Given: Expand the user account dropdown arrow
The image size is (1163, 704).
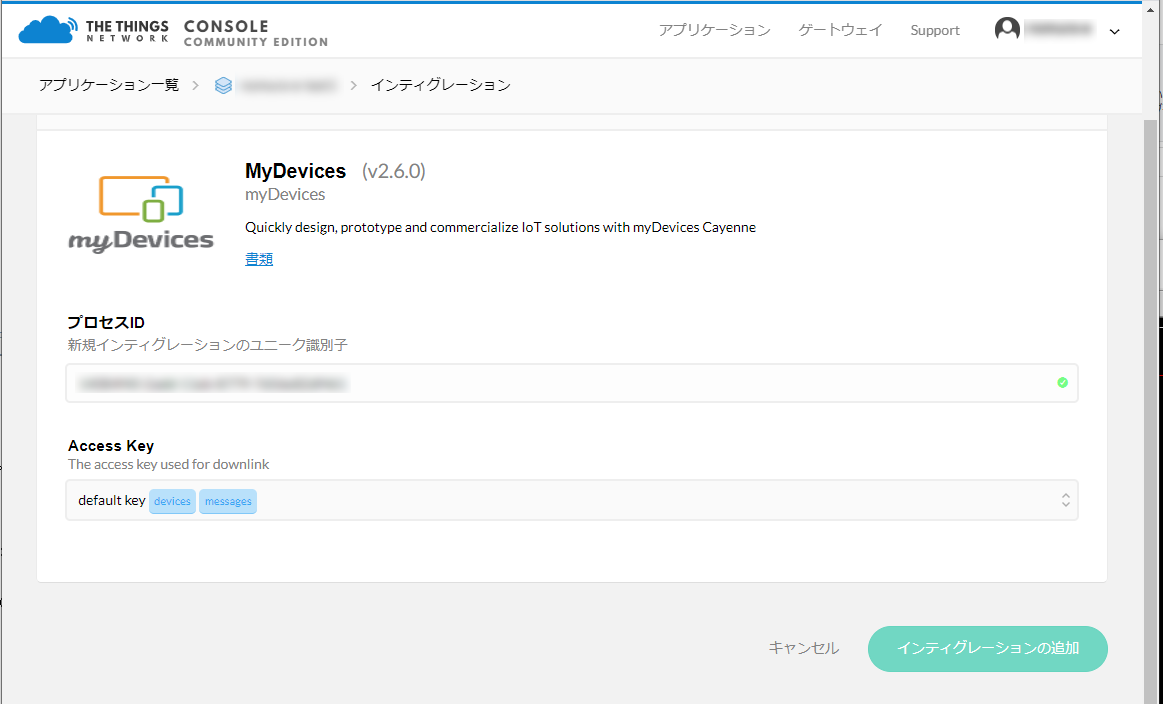Looking at the screenshot, I should 1114,32.
